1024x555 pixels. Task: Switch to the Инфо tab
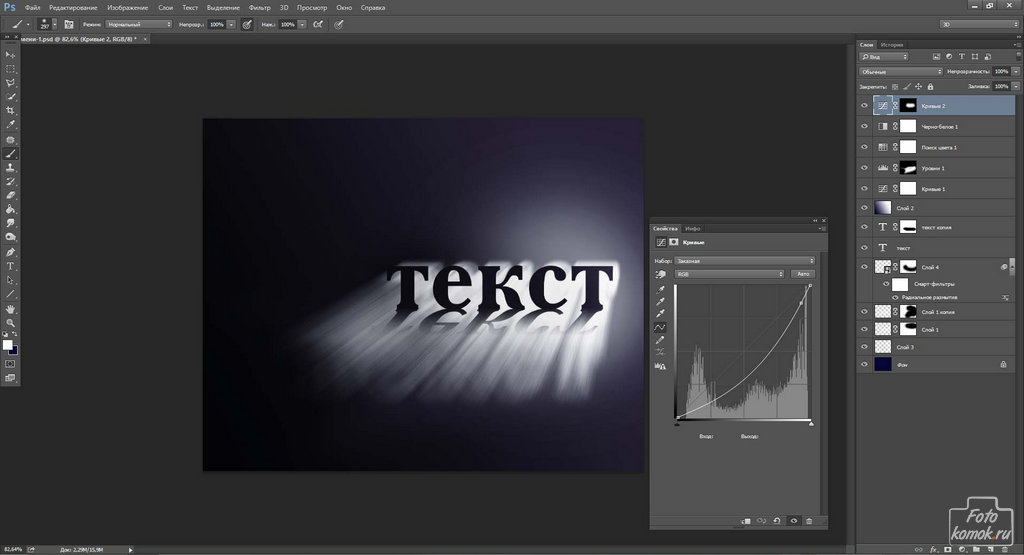click(x=693, y=229)
